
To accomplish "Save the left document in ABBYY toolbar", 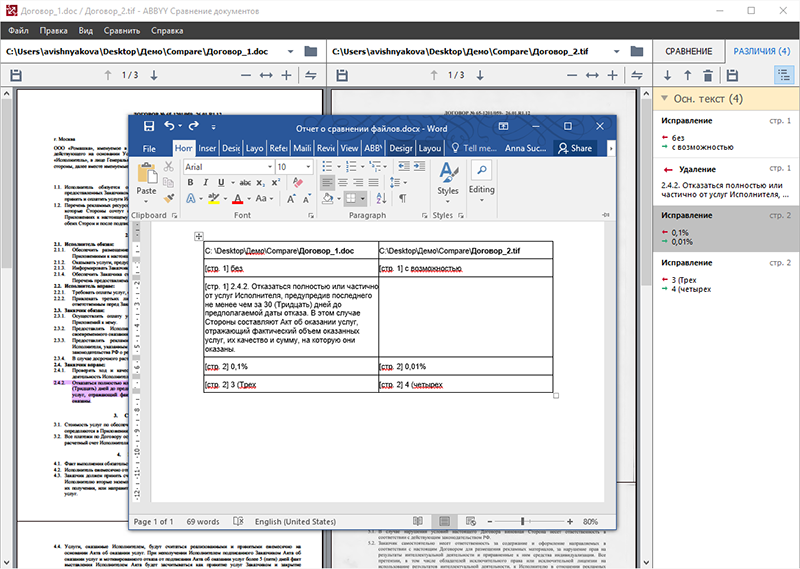I will pyautogui.click(x=16, y=76).
